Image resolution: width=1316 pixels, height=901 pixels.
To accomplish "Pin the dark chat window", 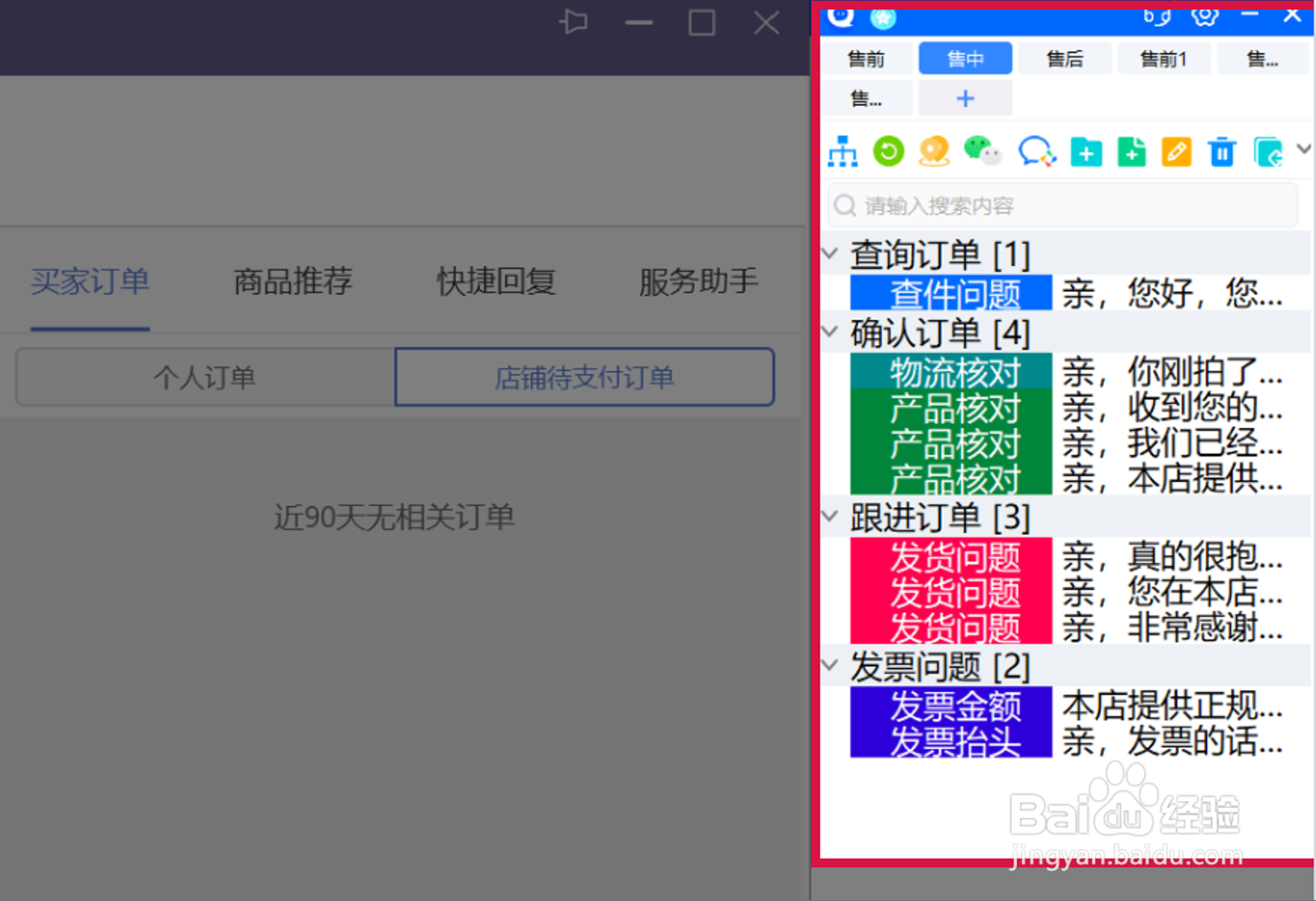I will (x=575, y=21).
